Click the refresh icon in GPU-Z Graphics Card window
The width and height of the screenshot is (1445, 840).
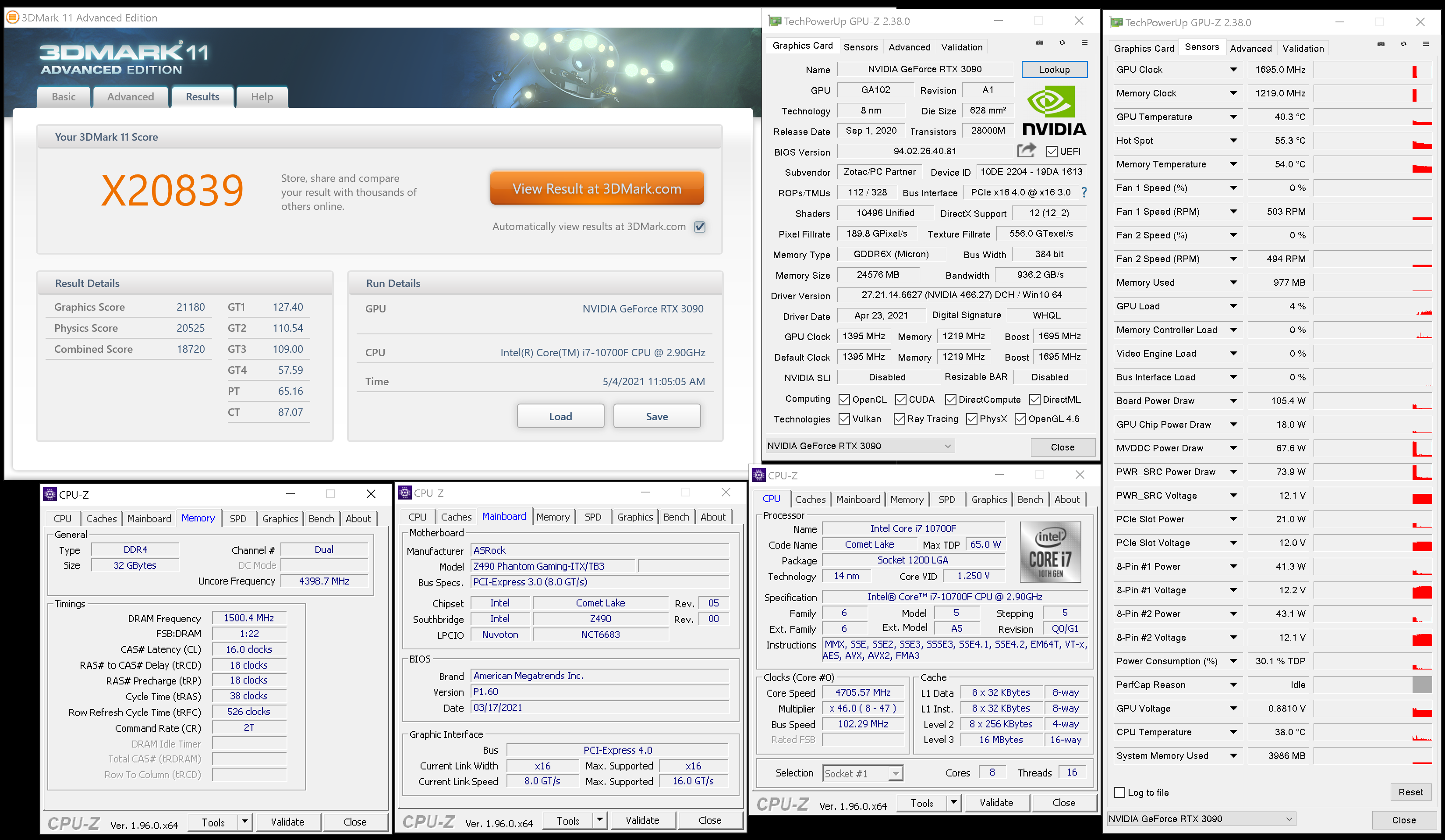[1062, 43]
